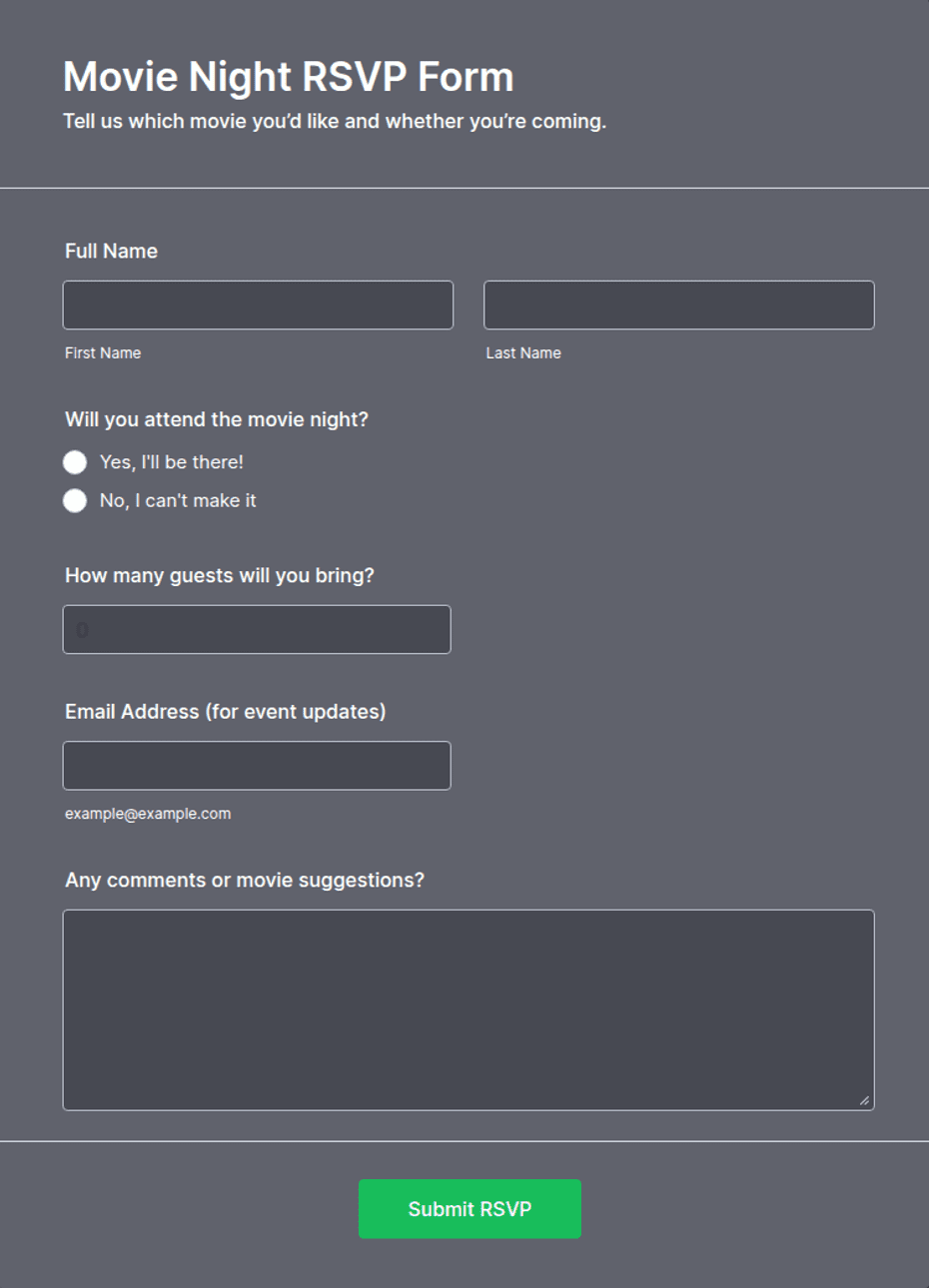This screenshot has height=1288, width=929.
Task: Click the placeholder zero in the guests field
Action: point(82,630)
